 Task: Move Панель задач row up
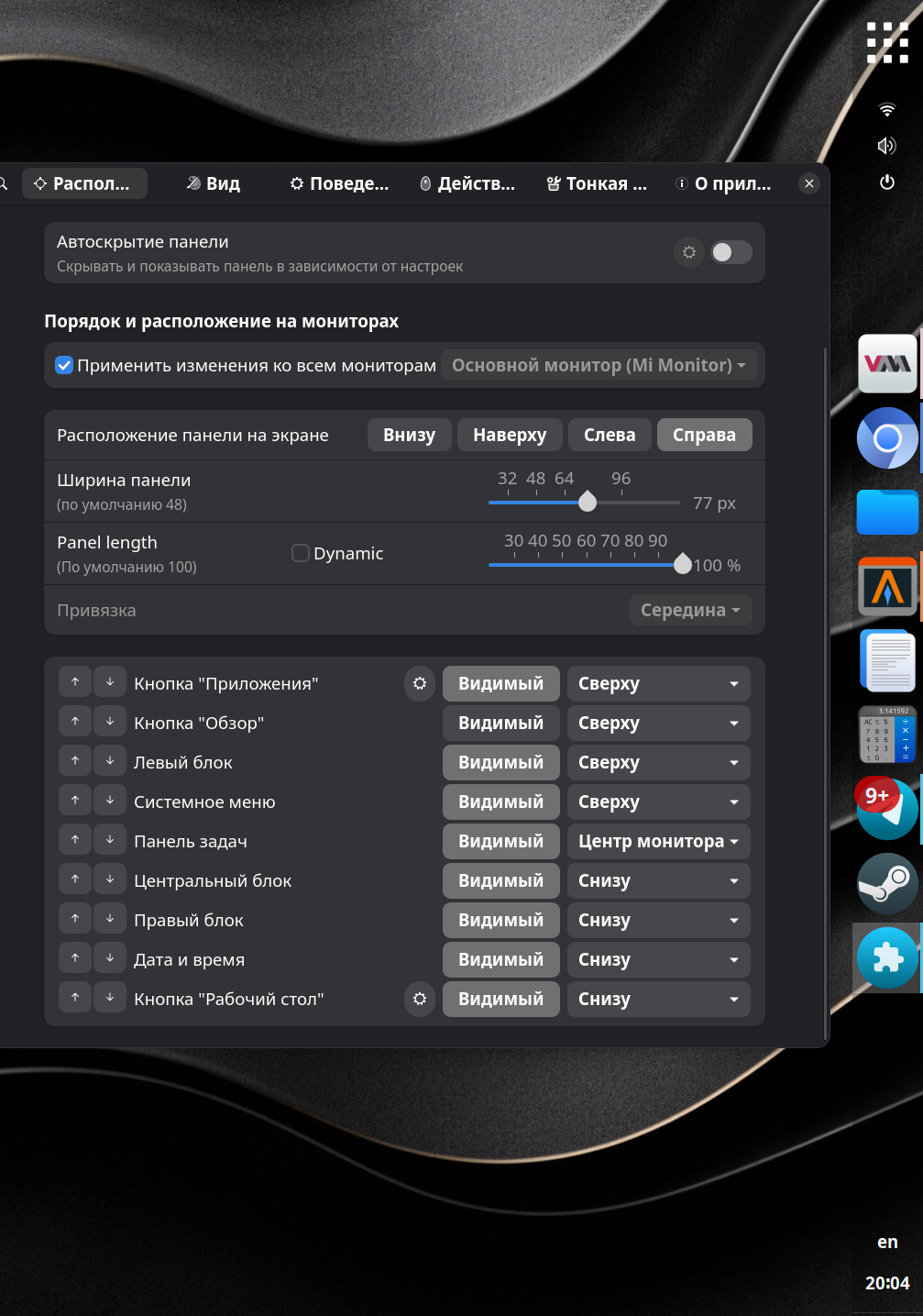[75, 840]
